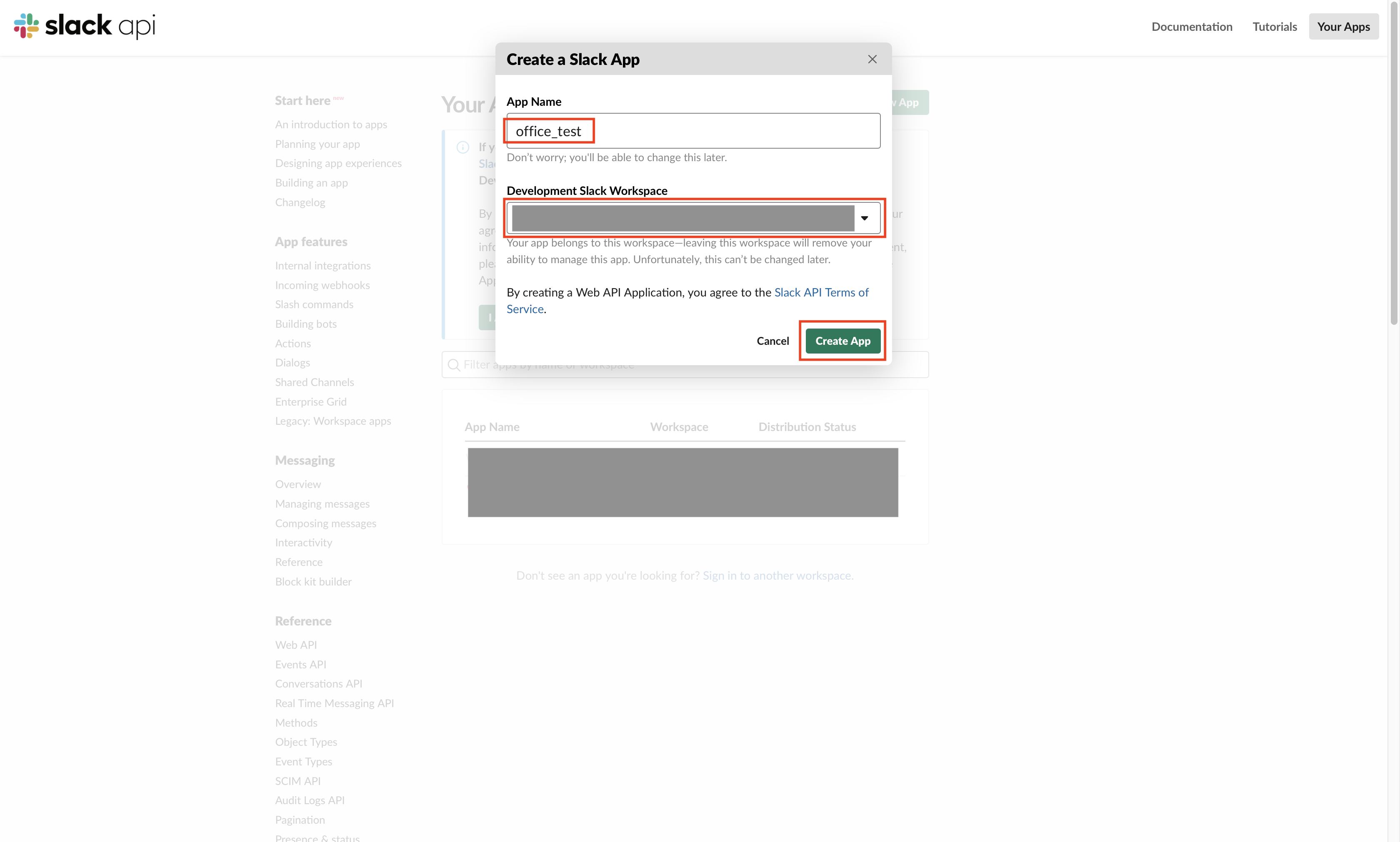The width and height of the screenshot is (1400, 842).
Task: Click the App Name column header
Action: [x=492, y=427]
